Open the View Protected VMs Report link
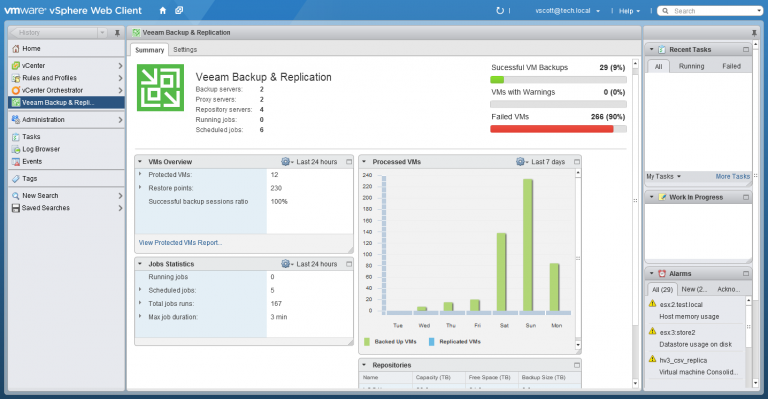 coord(180,242)
